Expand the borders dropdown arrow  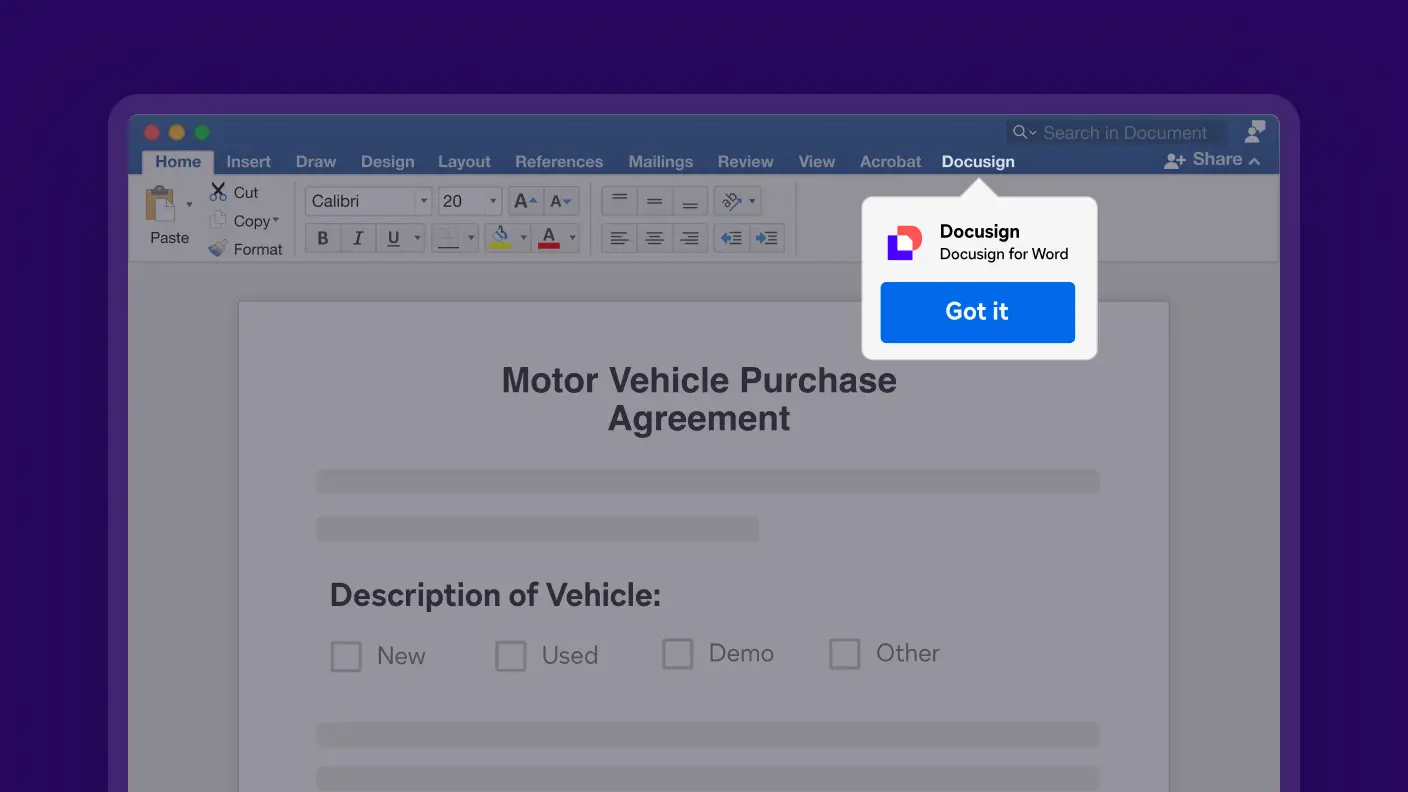[x=471, y=238]
